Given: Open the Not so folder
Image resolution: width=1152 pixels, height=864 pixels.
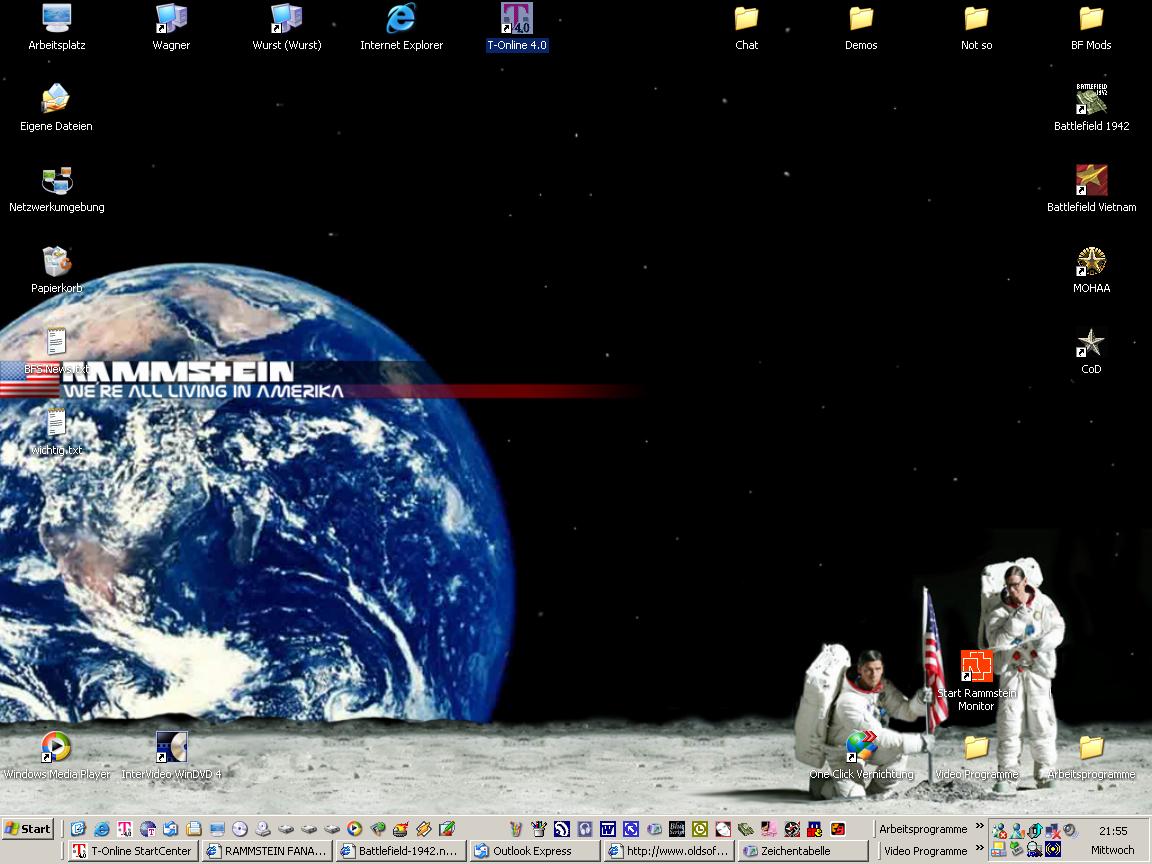Looking at the screenshot, I should pos(976,27).
